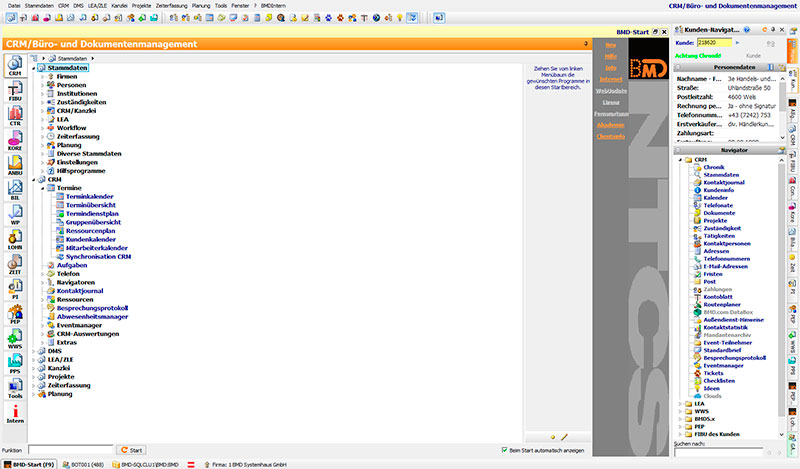Toggle 'Beim Start automatisch anzeigen' checkbox
The width and height of the screenshot is (800, 469).
point(504,450)
